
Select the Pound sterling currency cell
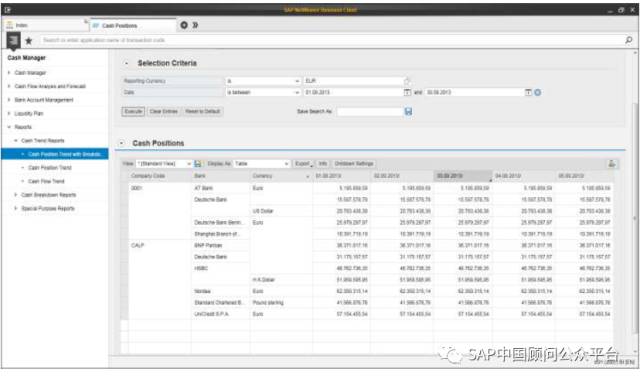point(281,302)
